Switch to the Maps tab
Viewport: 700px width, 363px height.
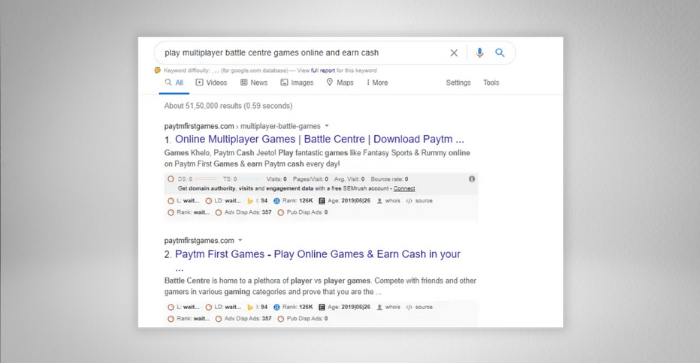click(x=340, y=83)
